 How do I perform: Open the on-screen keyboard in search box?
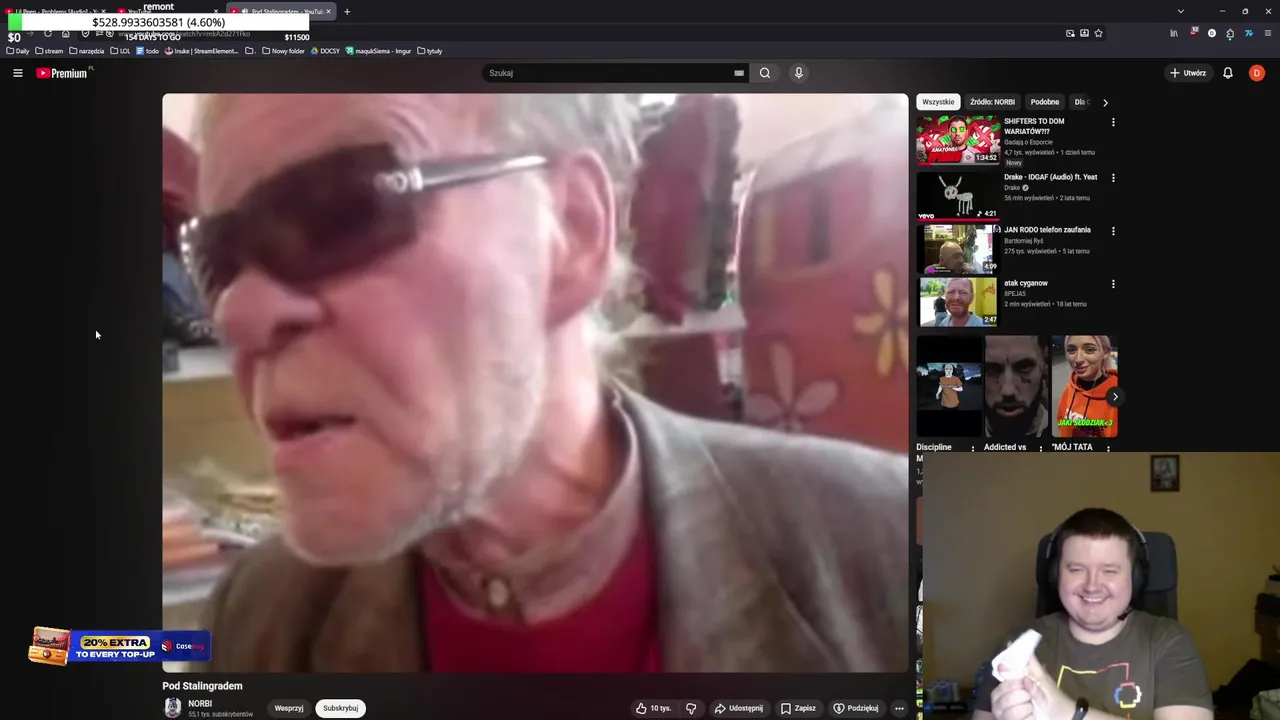(739, 73)
